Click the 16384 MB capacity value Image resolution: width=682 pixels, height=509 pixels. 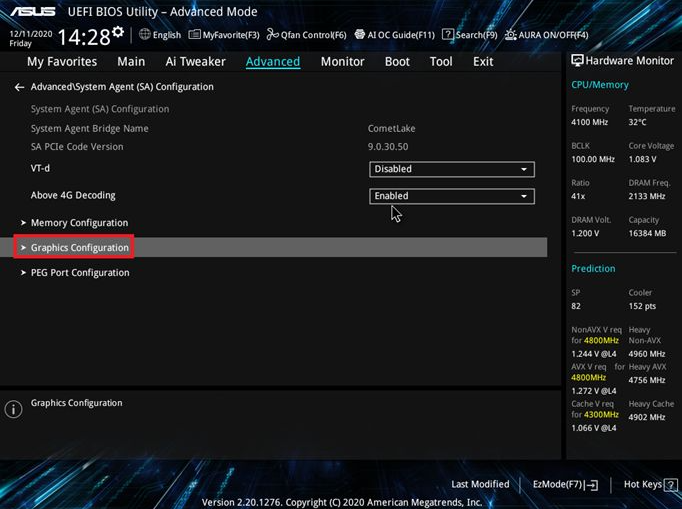pos(647,233)
